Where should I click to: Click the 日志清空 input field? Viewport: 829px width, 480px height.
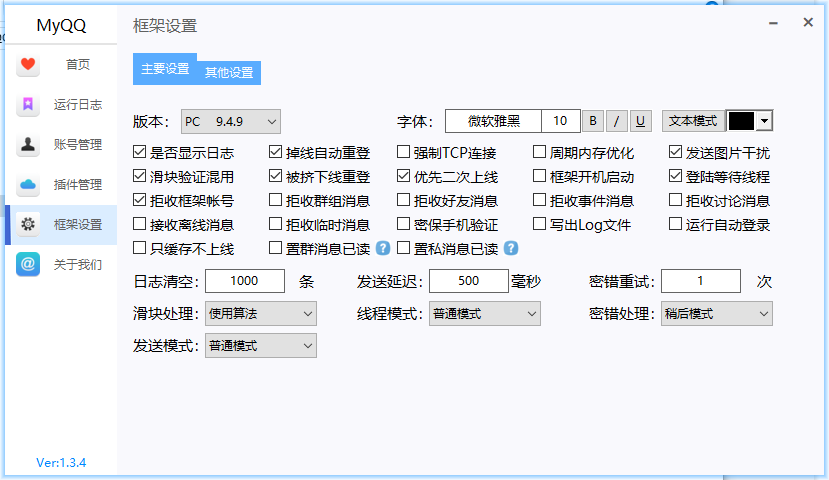pyautogui.click(x=244, y=281)
